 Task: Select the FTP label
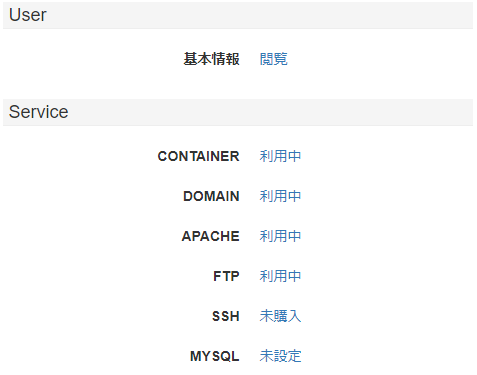pos(226,276)
